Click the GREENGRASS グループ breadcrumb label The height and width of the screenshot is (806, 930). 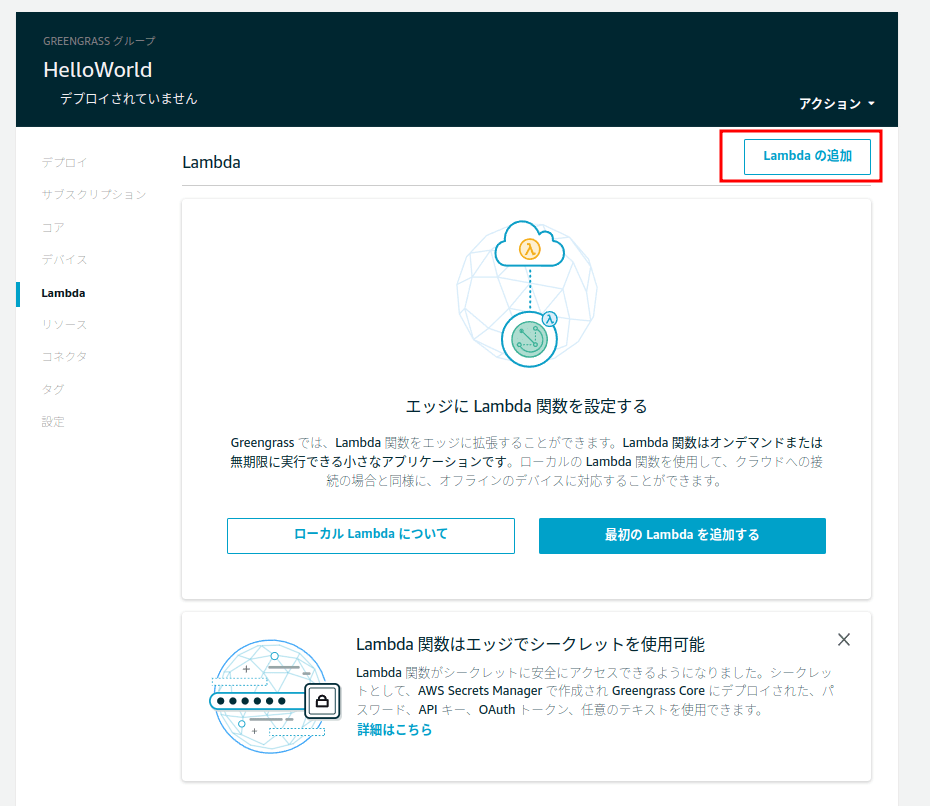[99, 41]
